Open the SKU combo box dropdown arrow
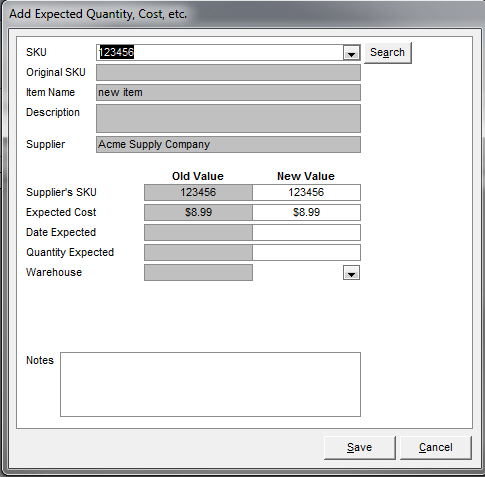This screenshot has width=485, height=477. [351, 53]
